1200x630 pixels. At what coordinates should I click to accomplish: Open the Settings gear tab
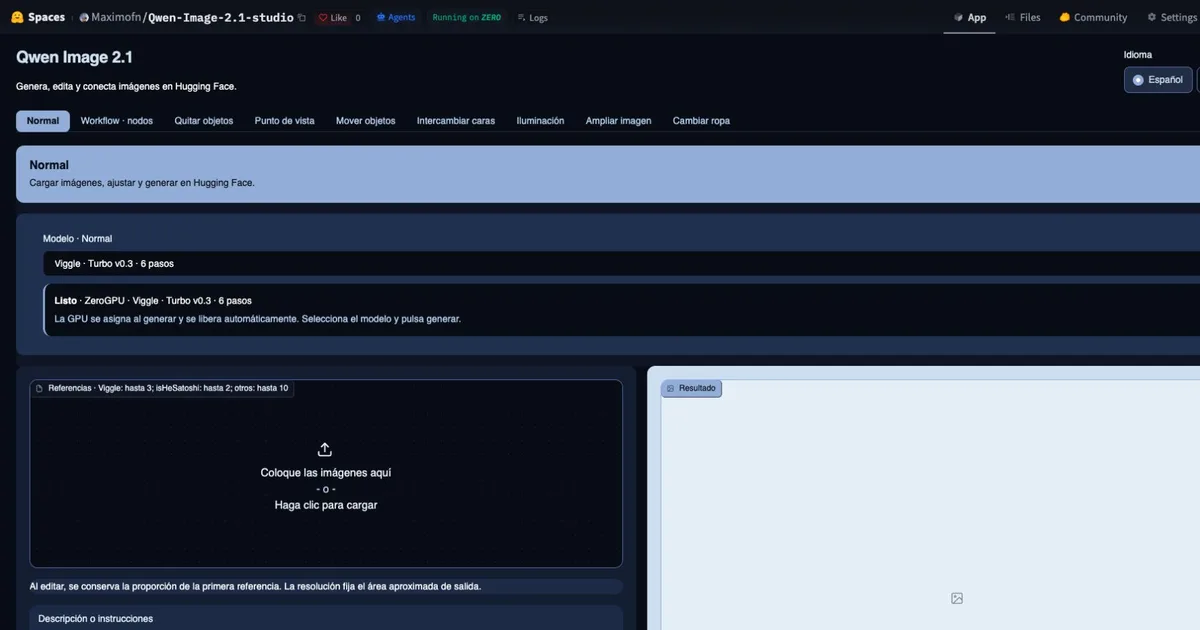[x=1172, y=17]
